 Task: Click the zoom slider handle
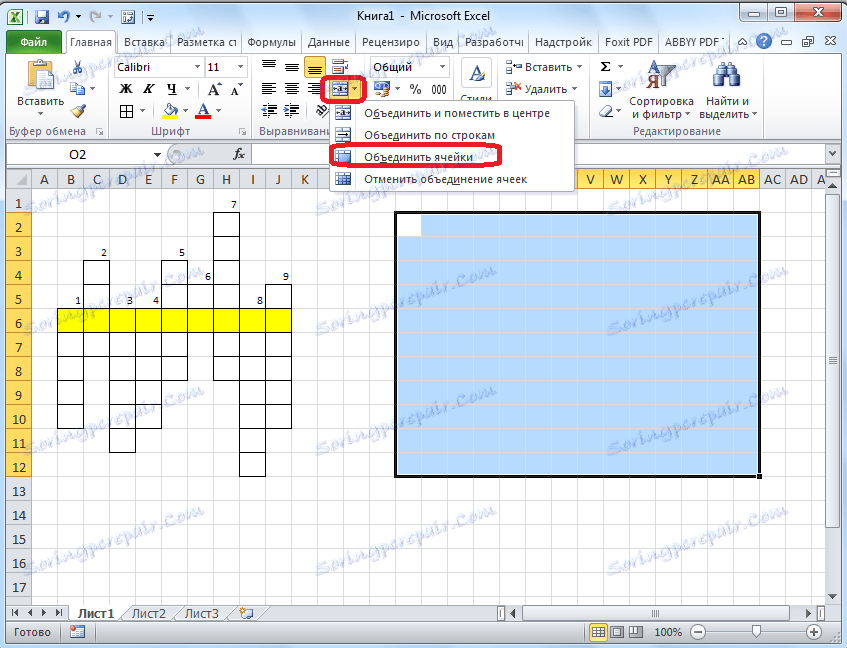point(756,632)
